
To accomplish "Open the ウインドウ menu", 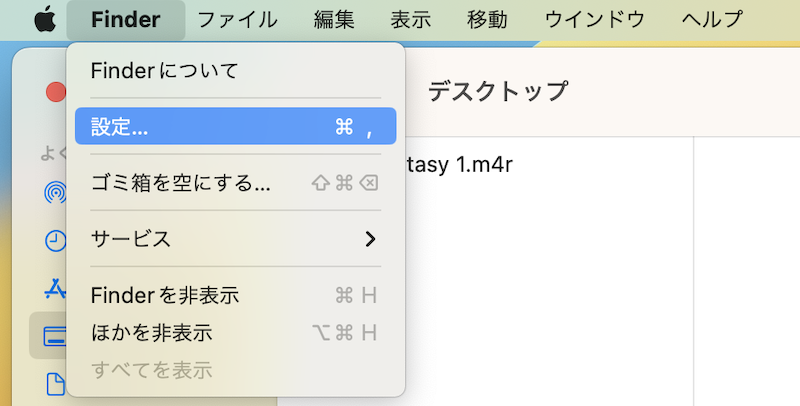I will [594, 19].
